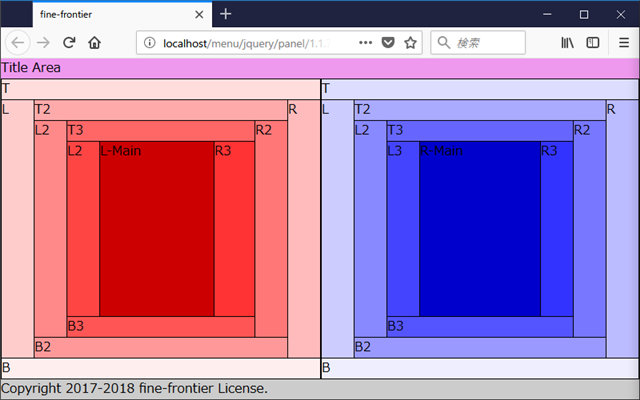Open page actions three-dot menu
The image size is (640, 400).
click(x=365, y=42)
